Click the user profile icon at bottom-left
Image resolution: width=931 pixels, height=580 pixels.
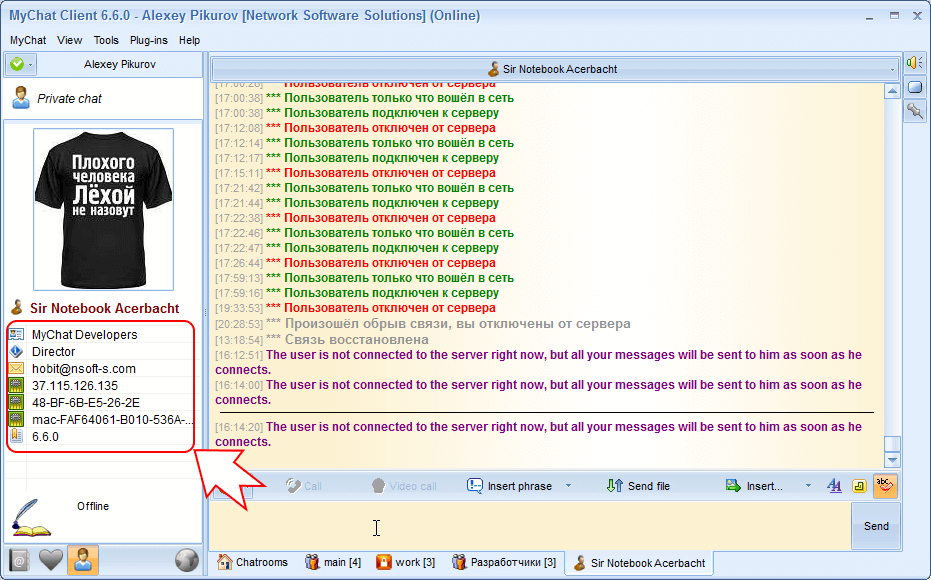point(83,560)
